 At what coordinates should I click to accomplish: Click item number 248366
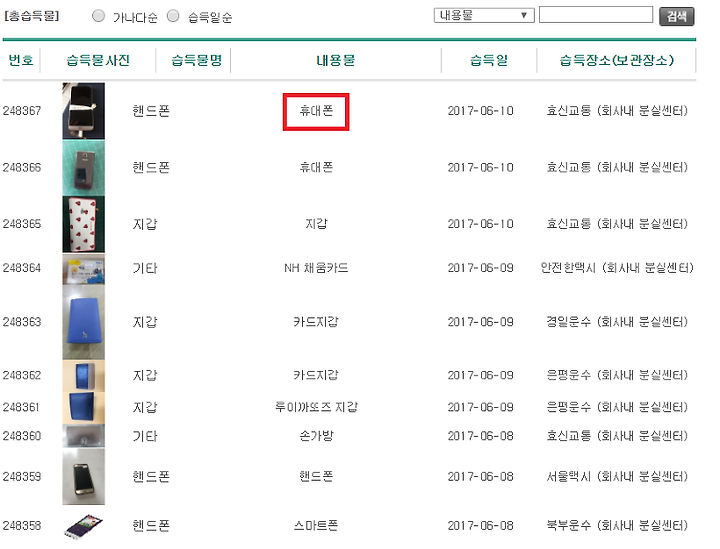point(22,168)
